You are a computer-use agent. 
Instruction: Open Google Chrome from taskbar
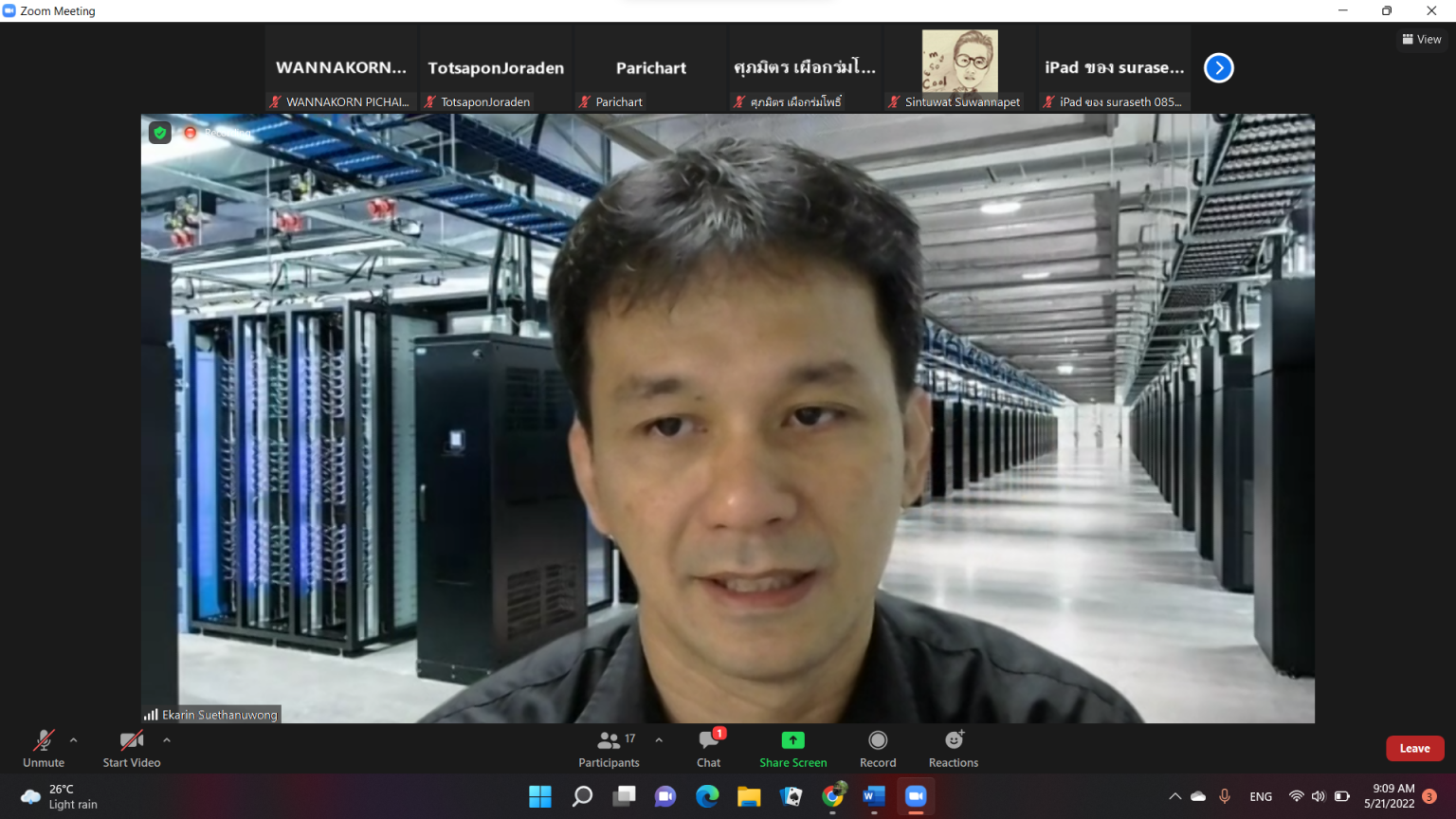pos(833,796)
